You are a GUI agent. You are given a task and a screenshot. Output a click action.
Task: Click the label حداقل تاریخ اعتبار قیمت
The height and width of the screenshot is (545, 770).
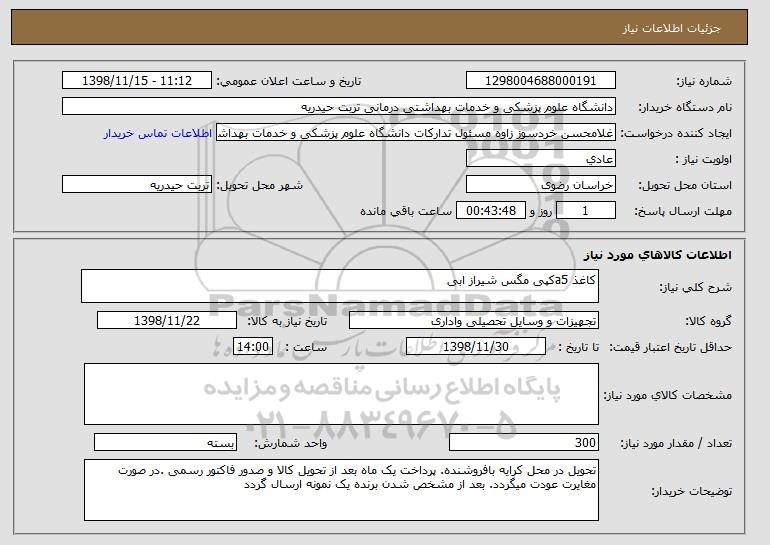click(671, 348)
